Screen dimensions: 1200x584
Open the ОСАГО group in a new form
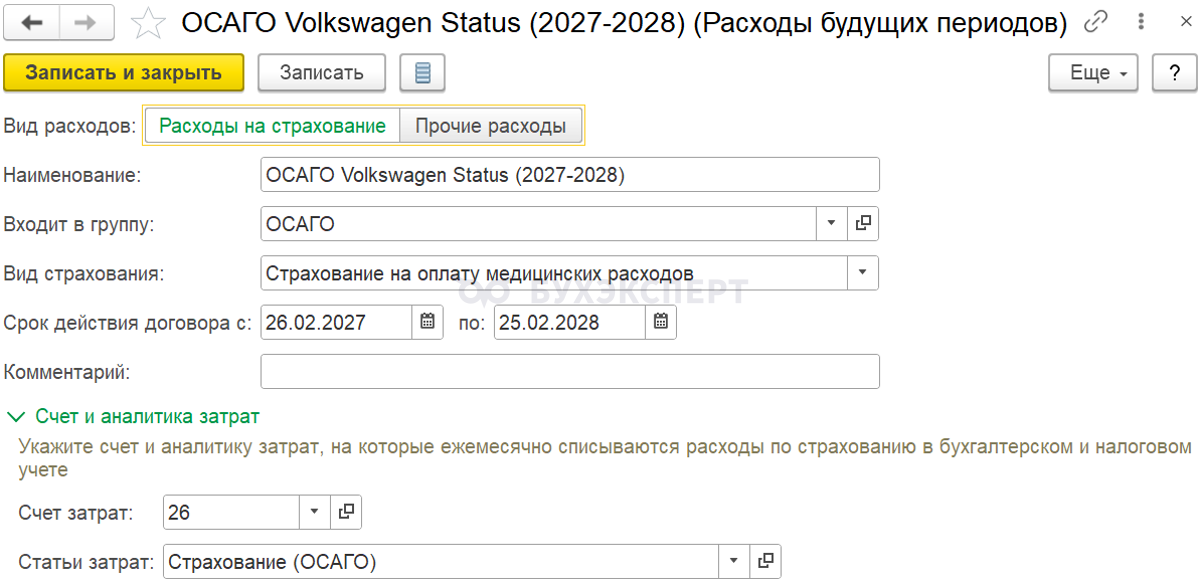[x=863, y=224]
